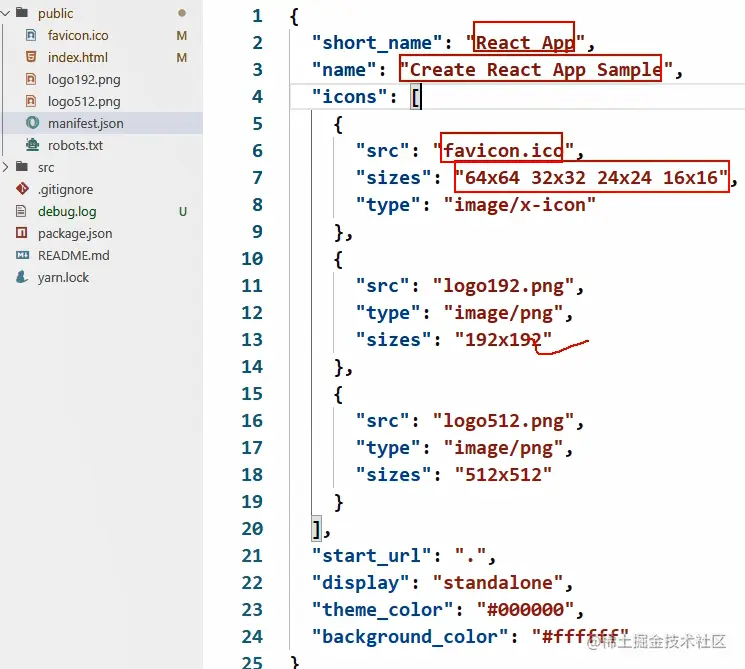The width and height of the screenshot is (745, 669).
Task: Click line number 15 in the gutter
Action: 252,393
